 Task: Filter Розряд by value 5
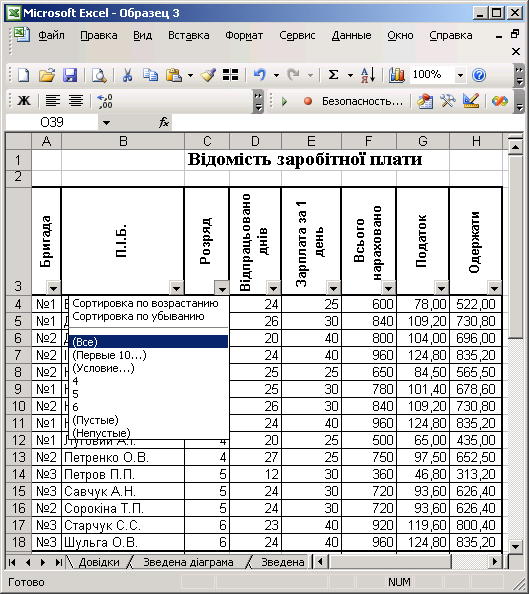click(x=149, y=394)
